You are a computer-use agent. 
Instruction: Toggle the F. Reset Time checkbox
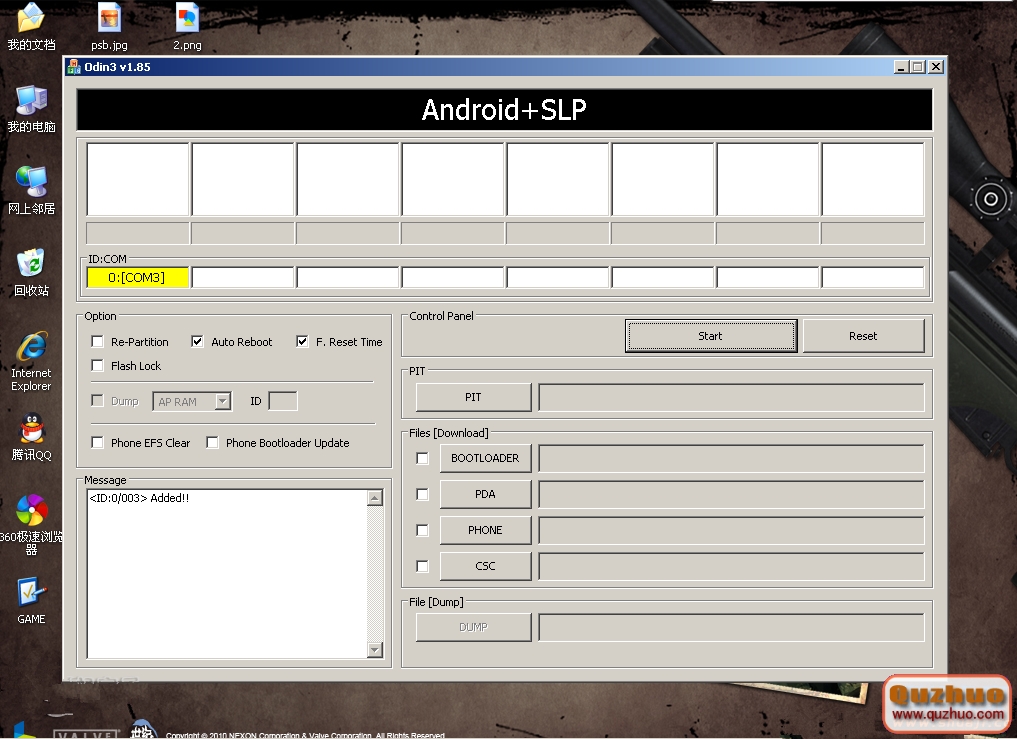[302, 342]
